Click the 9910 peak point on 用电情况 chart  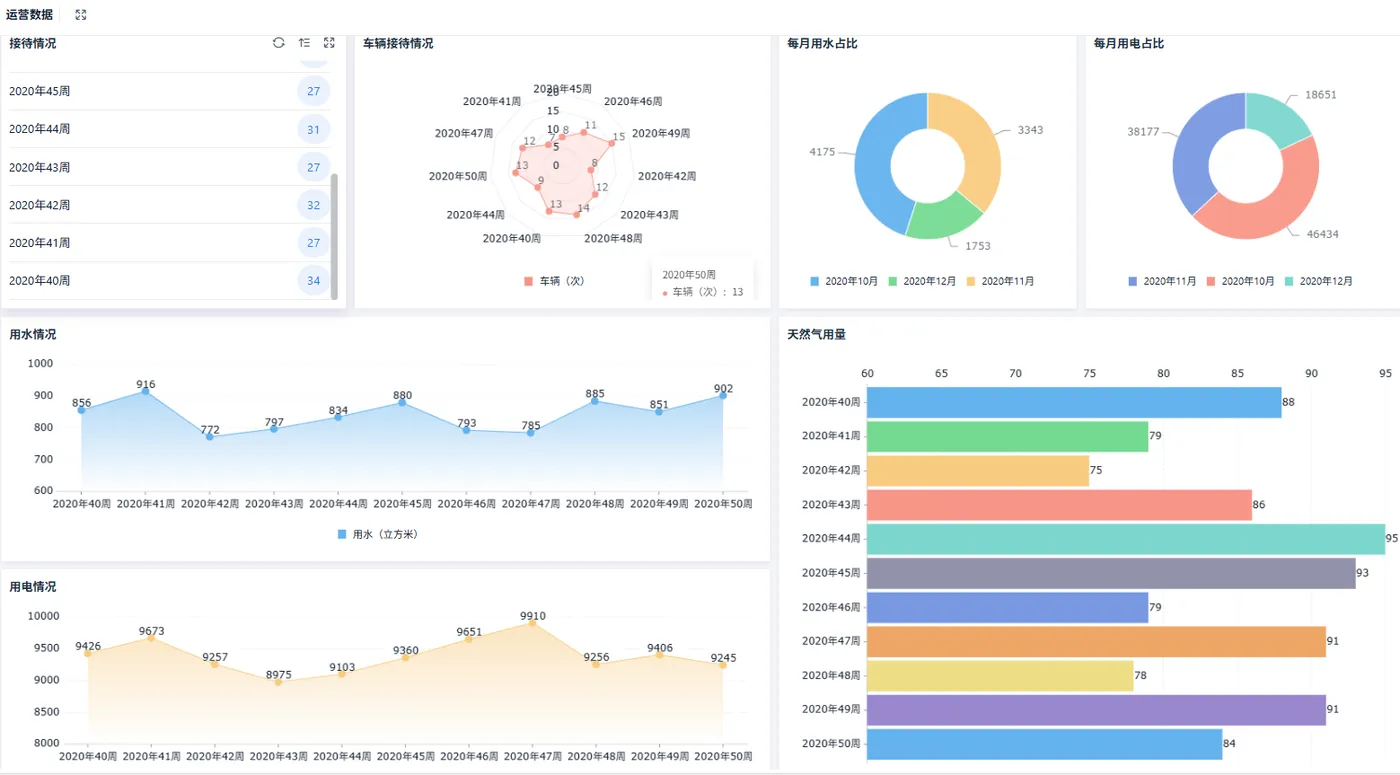point(532,623)
